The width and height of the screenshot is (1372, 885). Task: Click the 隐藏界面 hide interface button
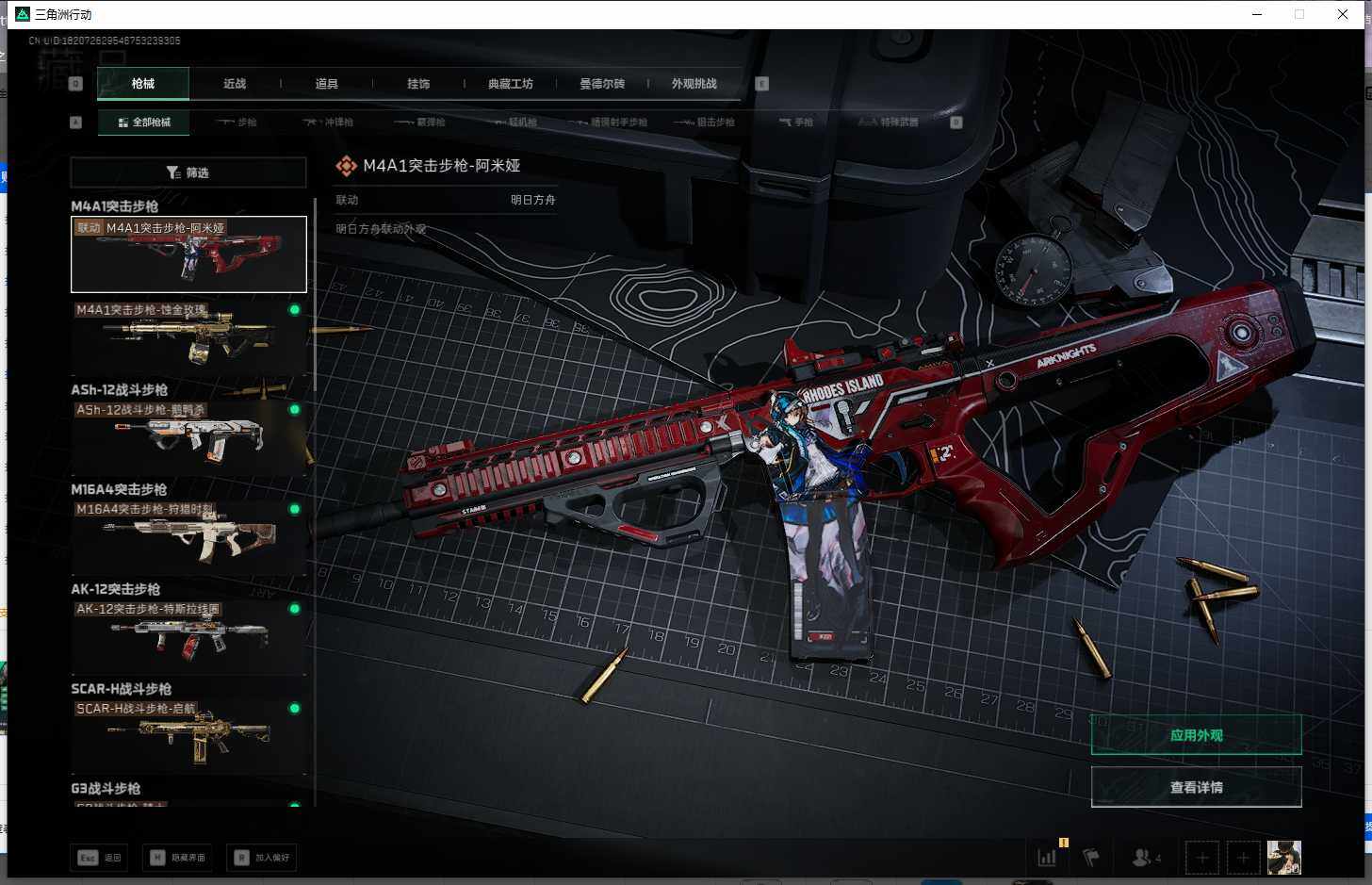(x=177, y=858)
